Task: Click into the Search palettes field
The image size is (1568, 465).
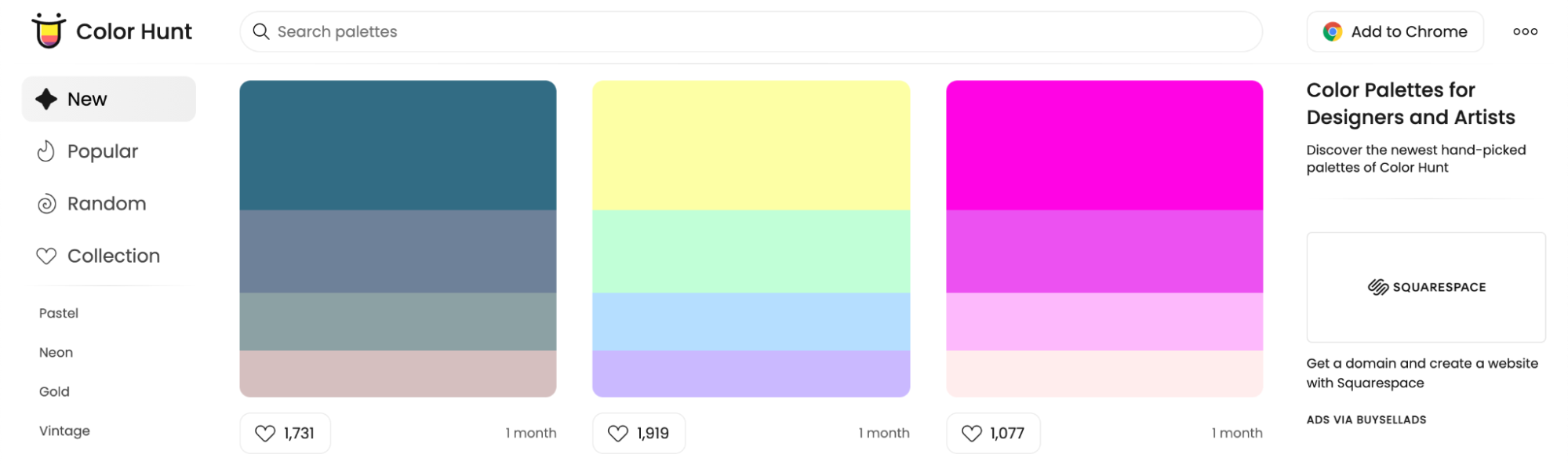Action: (753, 31)
